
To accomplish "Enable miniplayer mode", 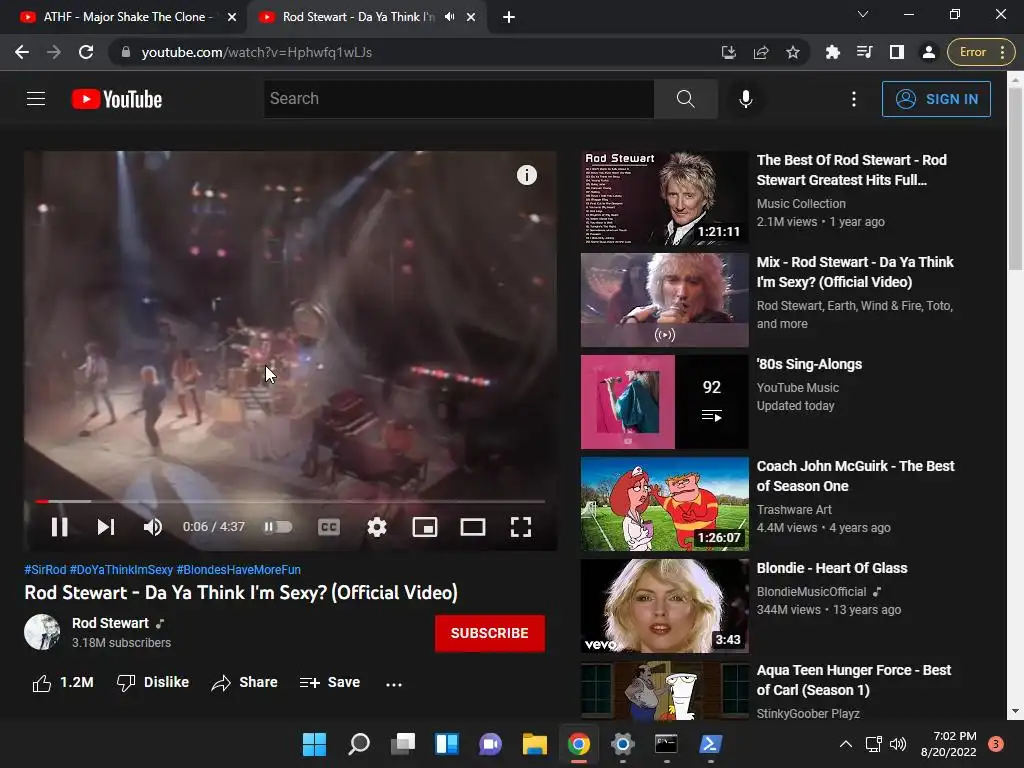I will click(424, 527).
